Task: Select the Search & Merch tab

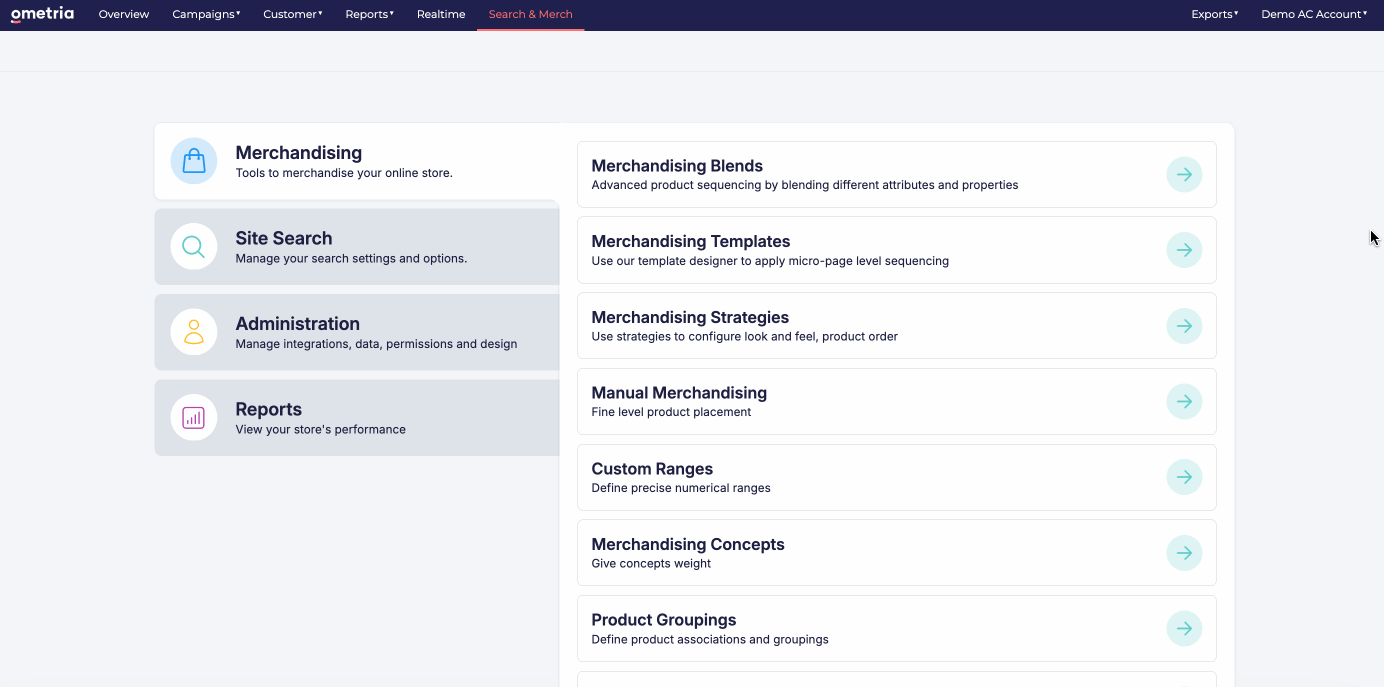Action: (531, 14)
